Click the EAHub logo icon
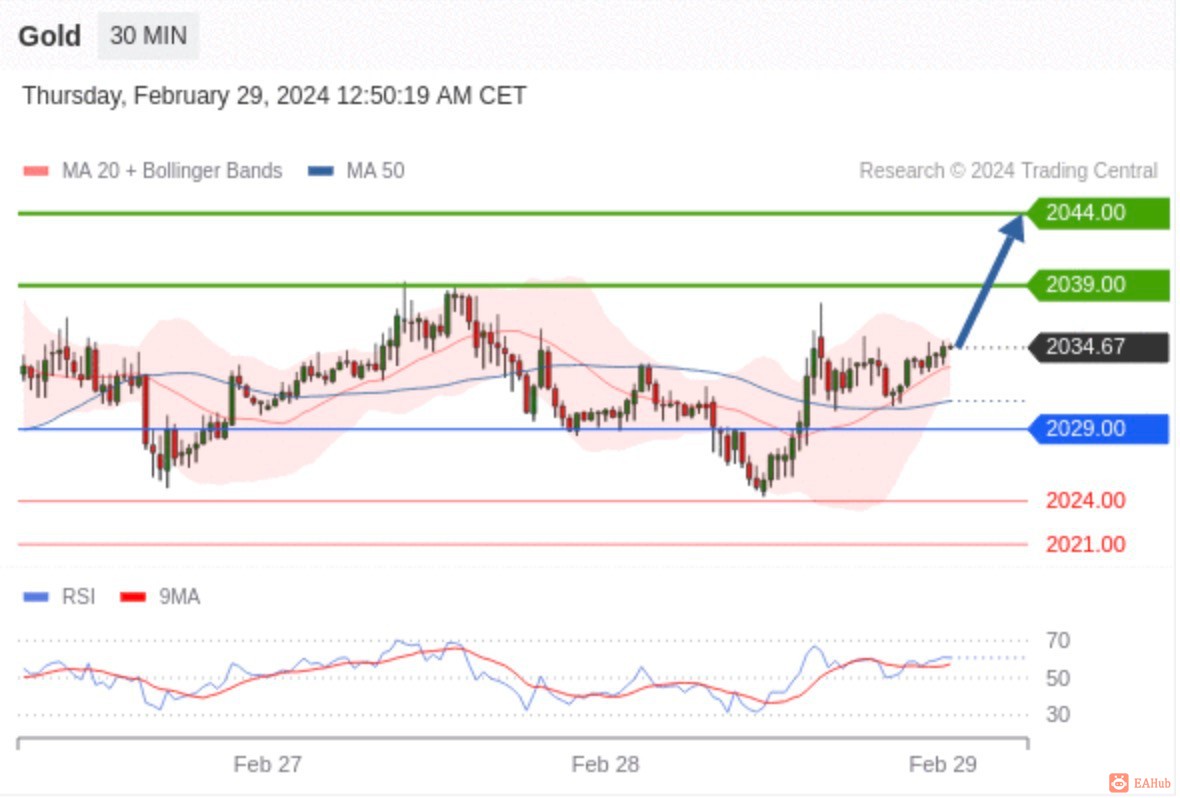The image size is (1180, 798). [1119, 783]
